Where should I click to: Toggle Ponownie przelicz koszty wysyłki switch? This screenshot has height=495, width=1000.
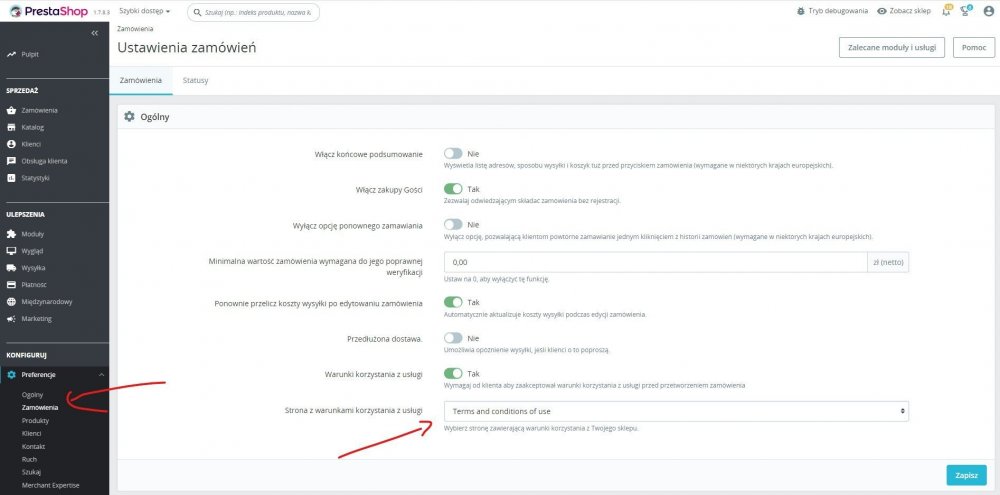453,302
